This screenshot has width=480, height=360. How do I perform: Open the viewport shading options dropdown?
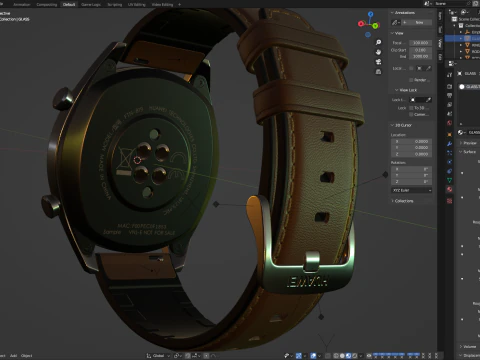point(362,356)
